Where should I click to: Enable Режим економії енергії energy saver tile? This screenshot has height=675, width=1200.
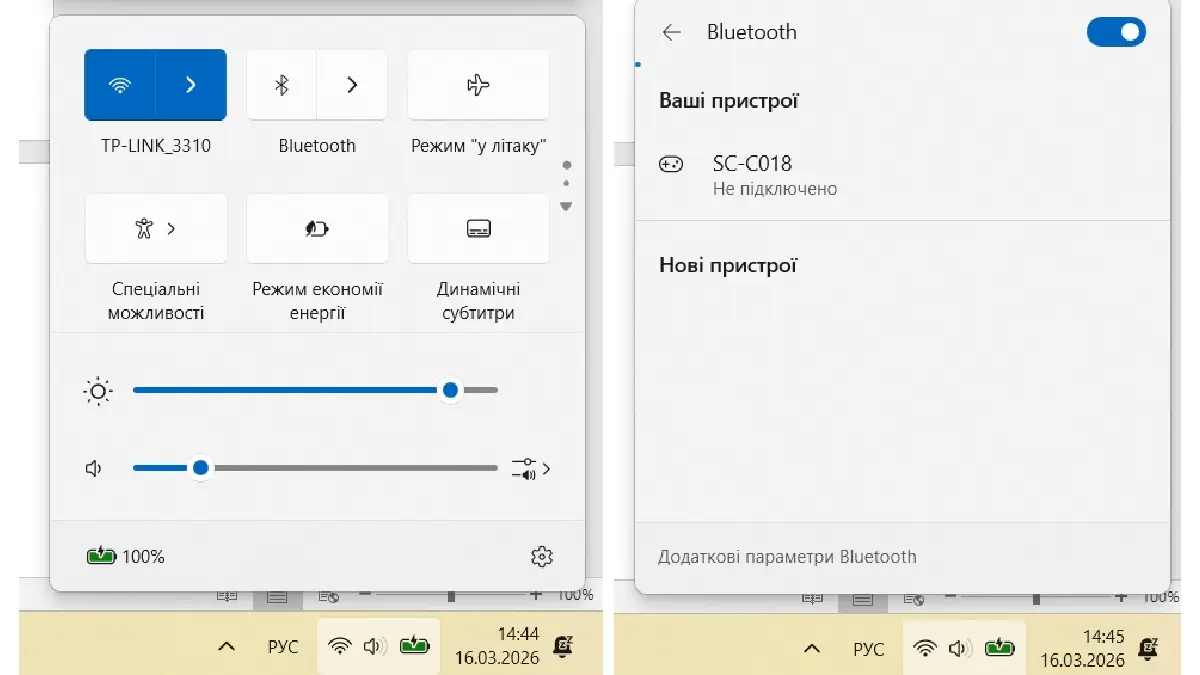(x=317, y=229)
